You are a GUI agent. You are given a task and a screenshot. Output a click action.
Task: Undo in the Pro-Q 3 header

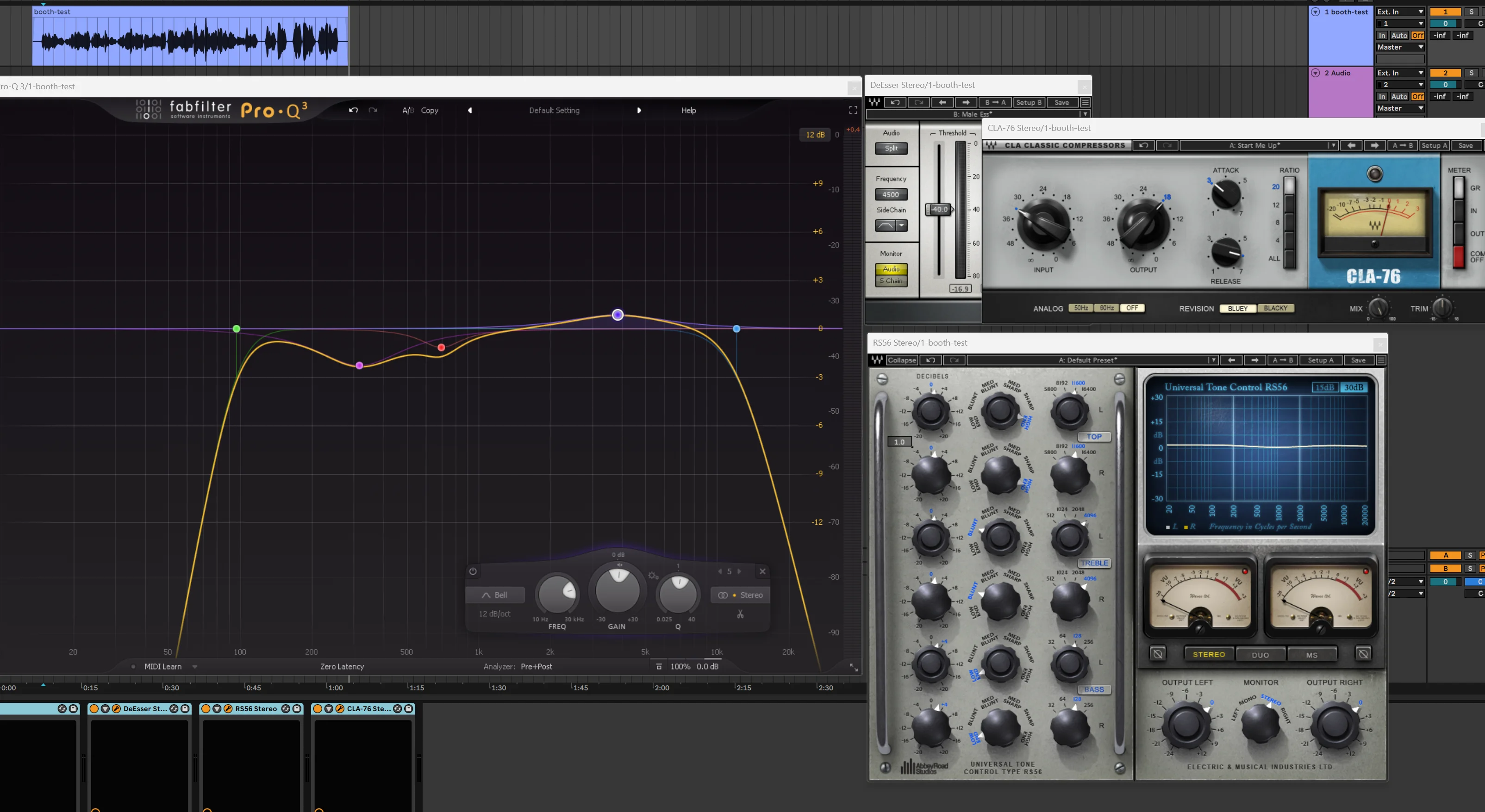coord(353,110)
